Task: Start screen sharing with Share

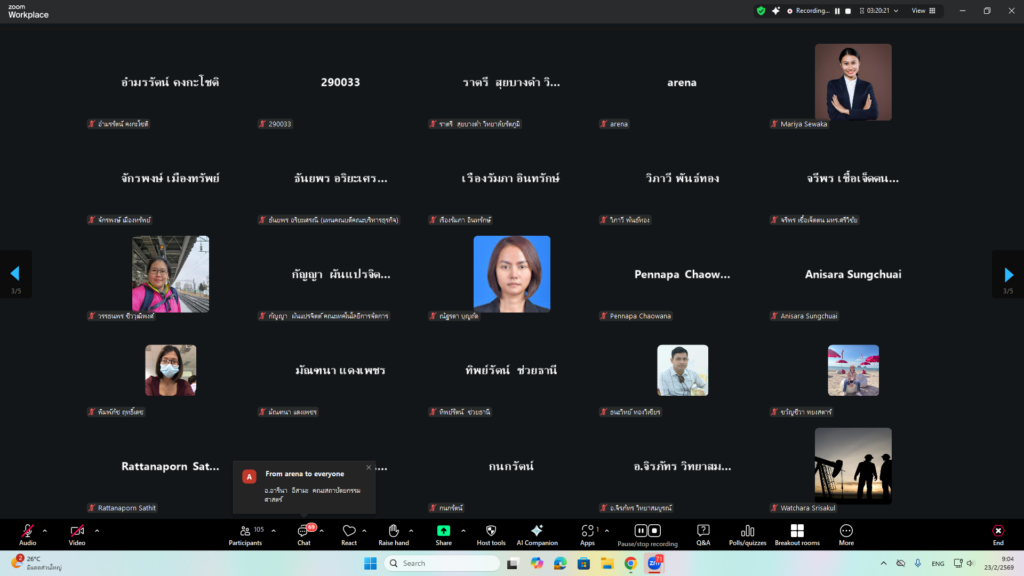Action: [443, 534]
